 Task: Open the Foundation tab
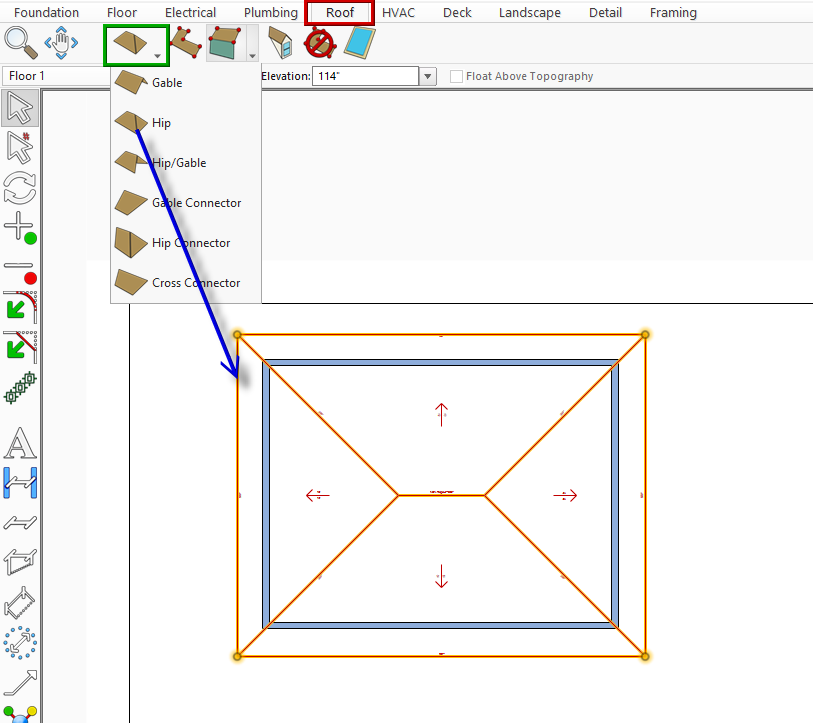coord(46,12)
